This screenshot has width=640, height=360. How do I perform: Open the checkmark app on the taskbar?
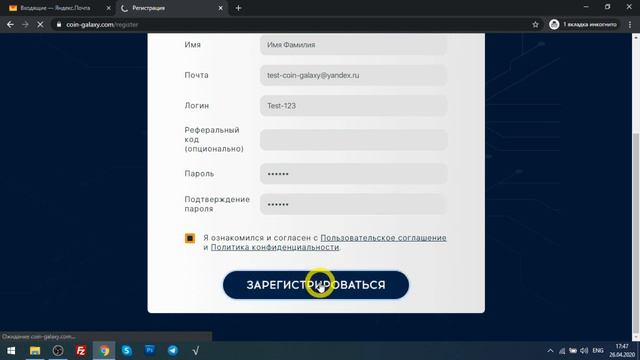(196, 351)
